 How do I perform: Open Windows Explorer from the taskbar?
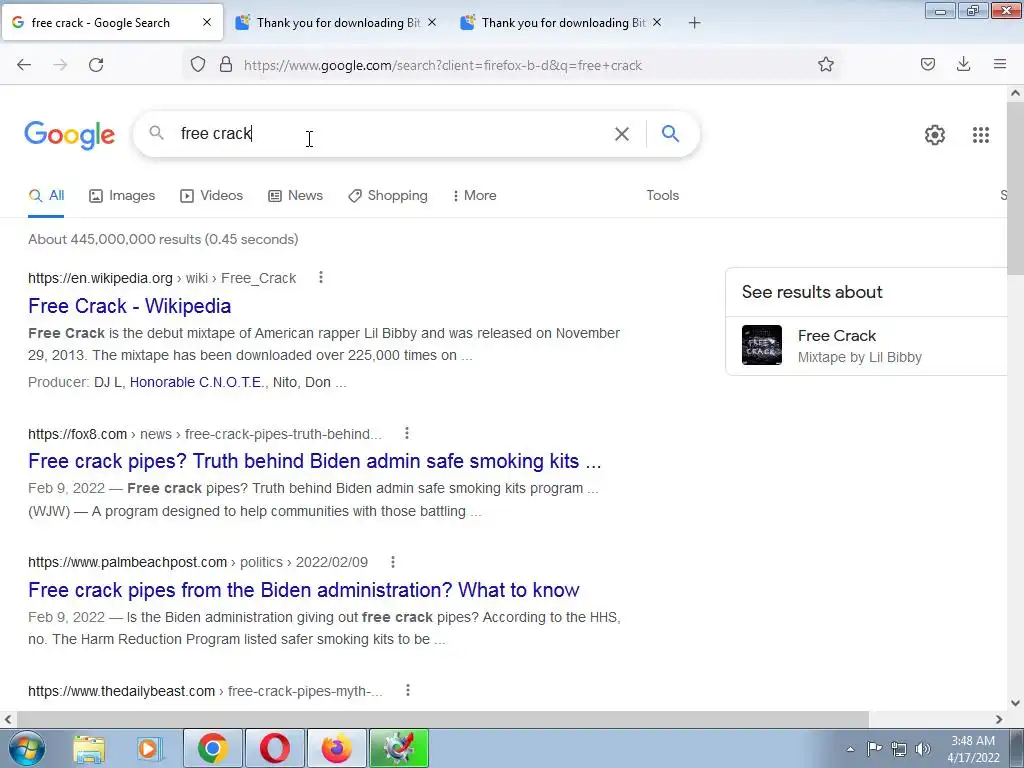[x=89, y=749]
